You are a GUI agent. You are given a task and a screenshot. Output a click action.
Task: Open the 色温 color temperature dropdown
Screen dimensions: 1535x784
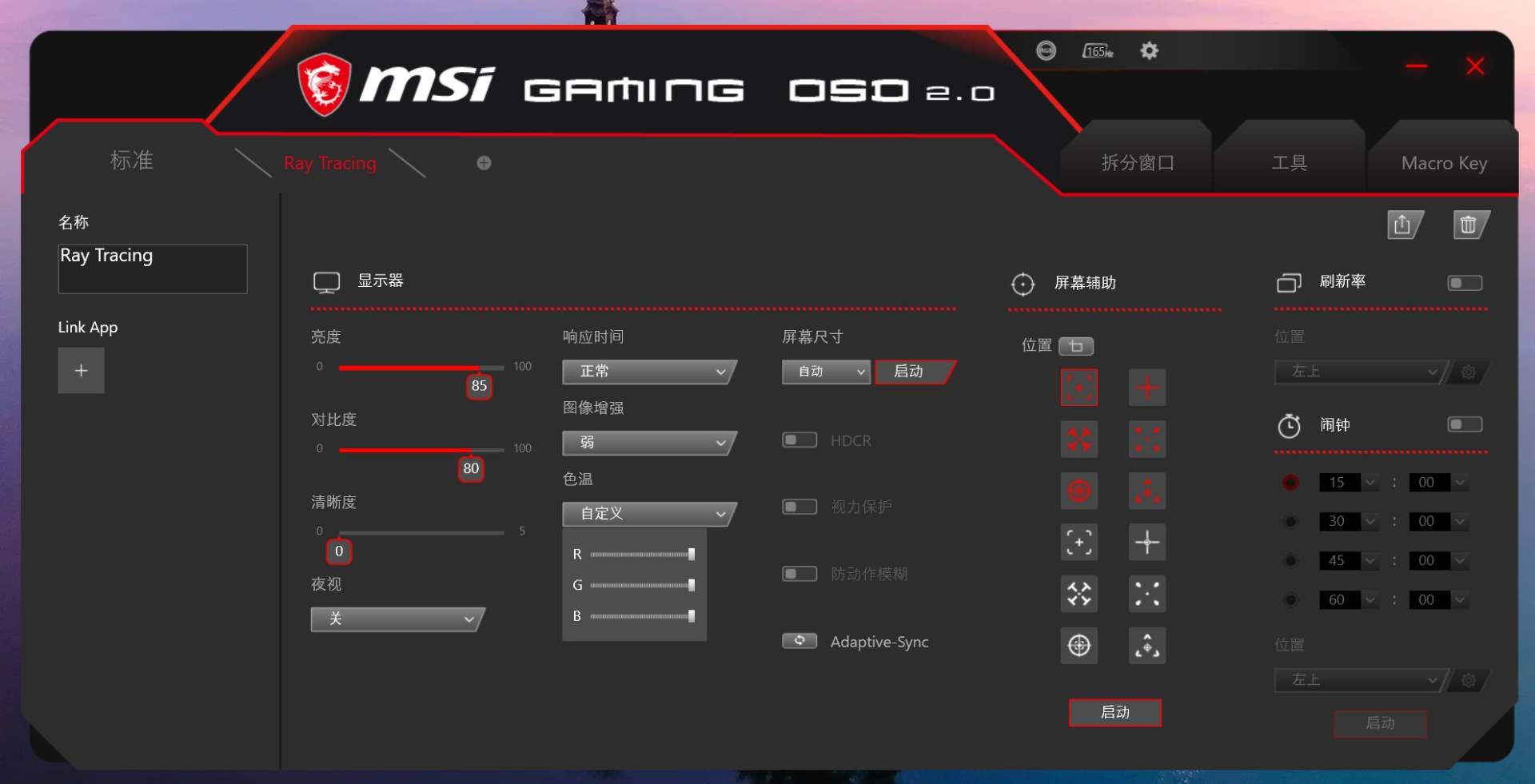[x=648, y=514]
